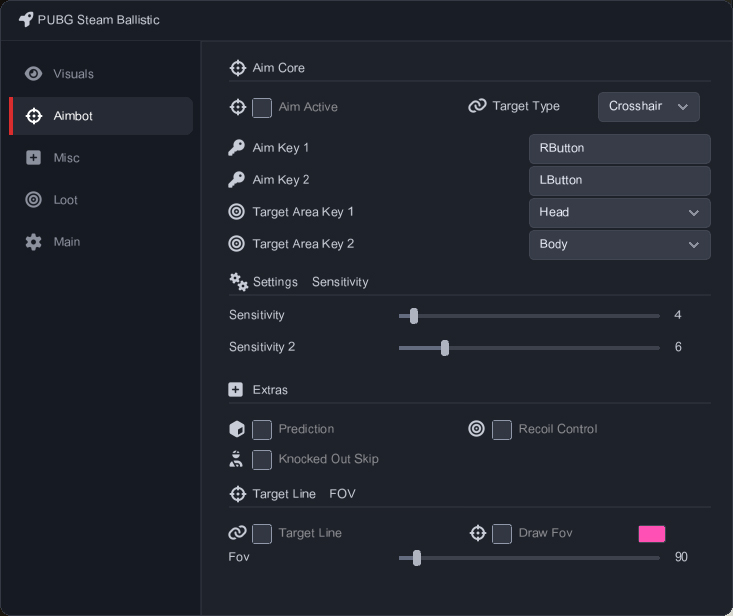Viewport: 733px width, 616px height.
Task: Click the 'Aim Core' heading text
Action: [x=279, y=68]
